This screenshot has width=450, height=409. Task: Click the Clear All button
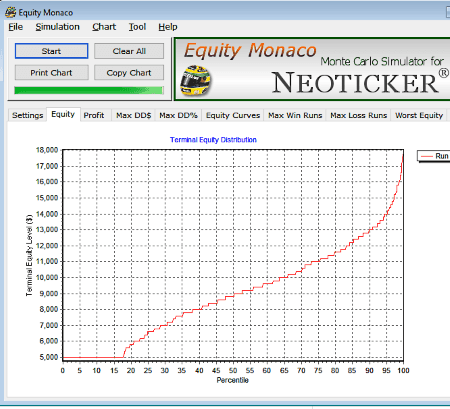(129, 51)
